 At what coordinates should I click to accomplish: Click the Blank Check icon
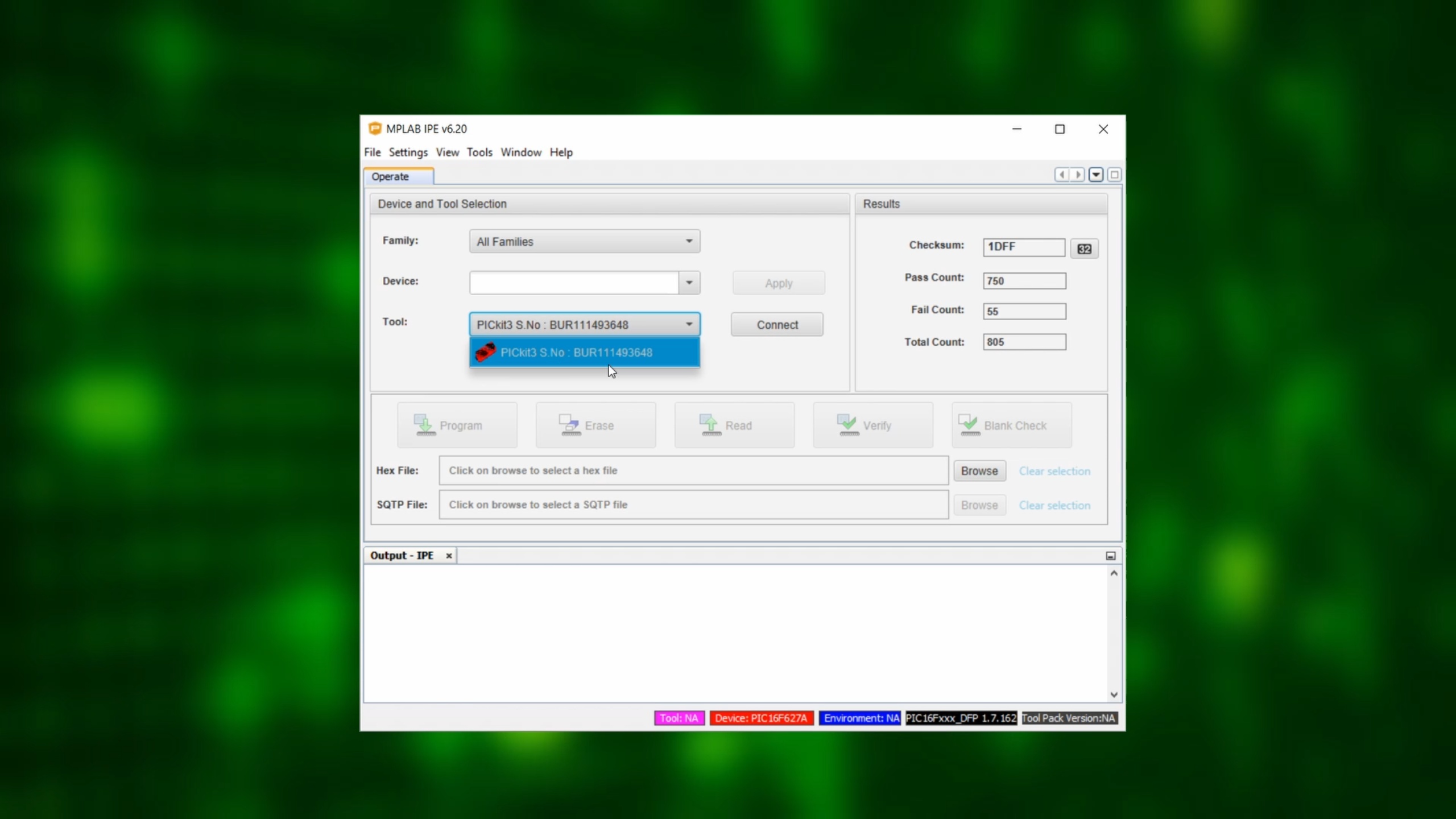tap(969, 425)
